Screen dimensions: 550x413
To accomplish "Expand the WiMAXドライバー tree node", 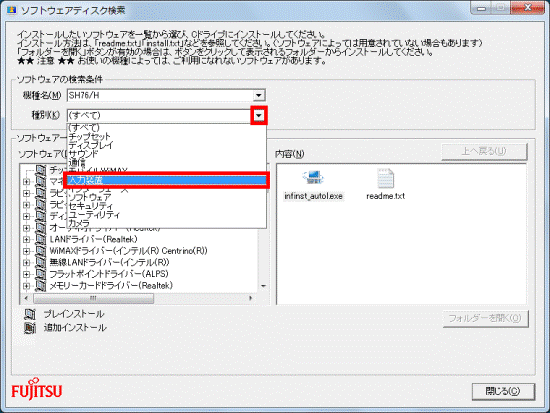I will (x=26, y=251).
